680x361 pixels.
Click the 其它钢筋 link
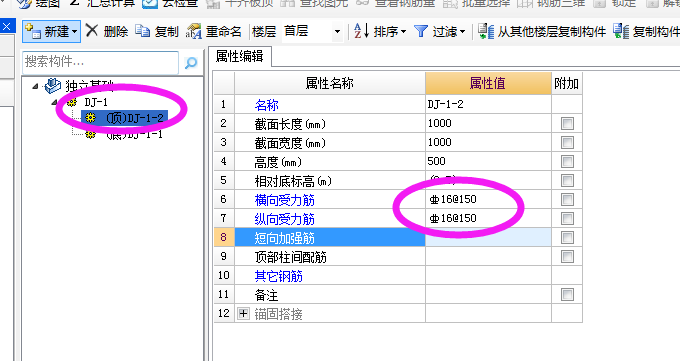point(278,276)
